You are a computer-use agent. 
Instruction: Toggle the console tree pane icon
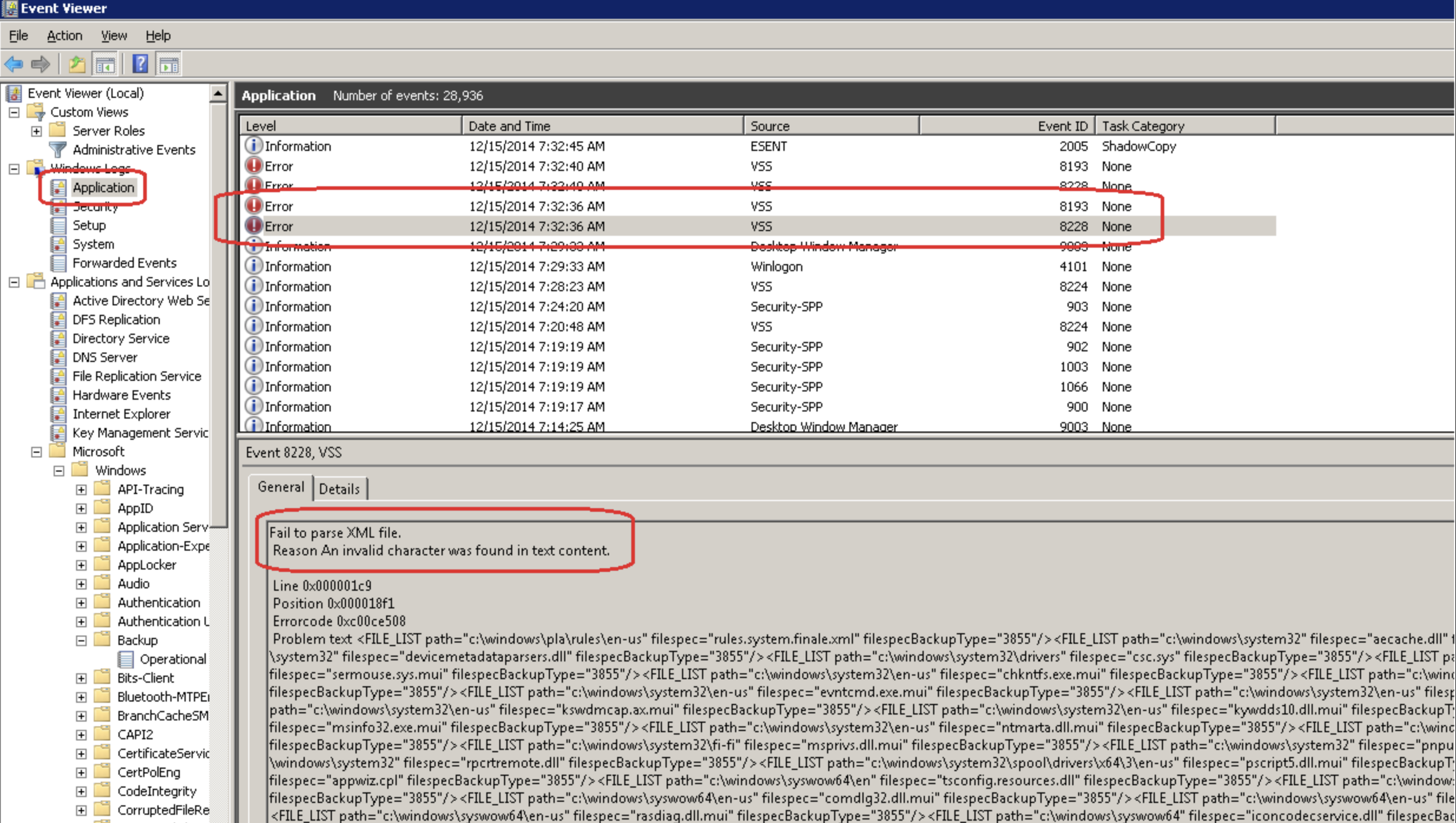click(x=106, y=64)
